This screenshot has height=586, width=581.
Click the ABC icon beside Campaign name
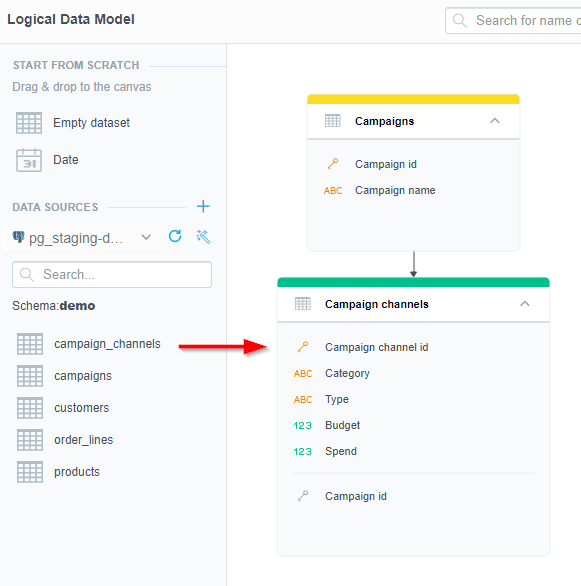(333, 191)
